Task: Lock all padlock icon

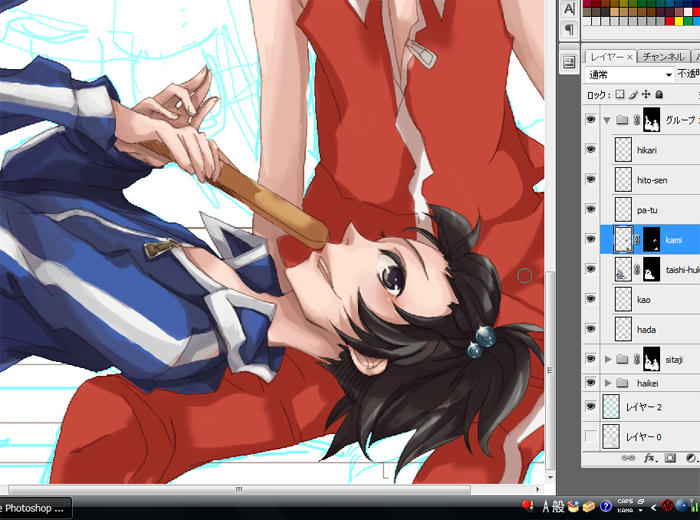Action: pos(659,94)
